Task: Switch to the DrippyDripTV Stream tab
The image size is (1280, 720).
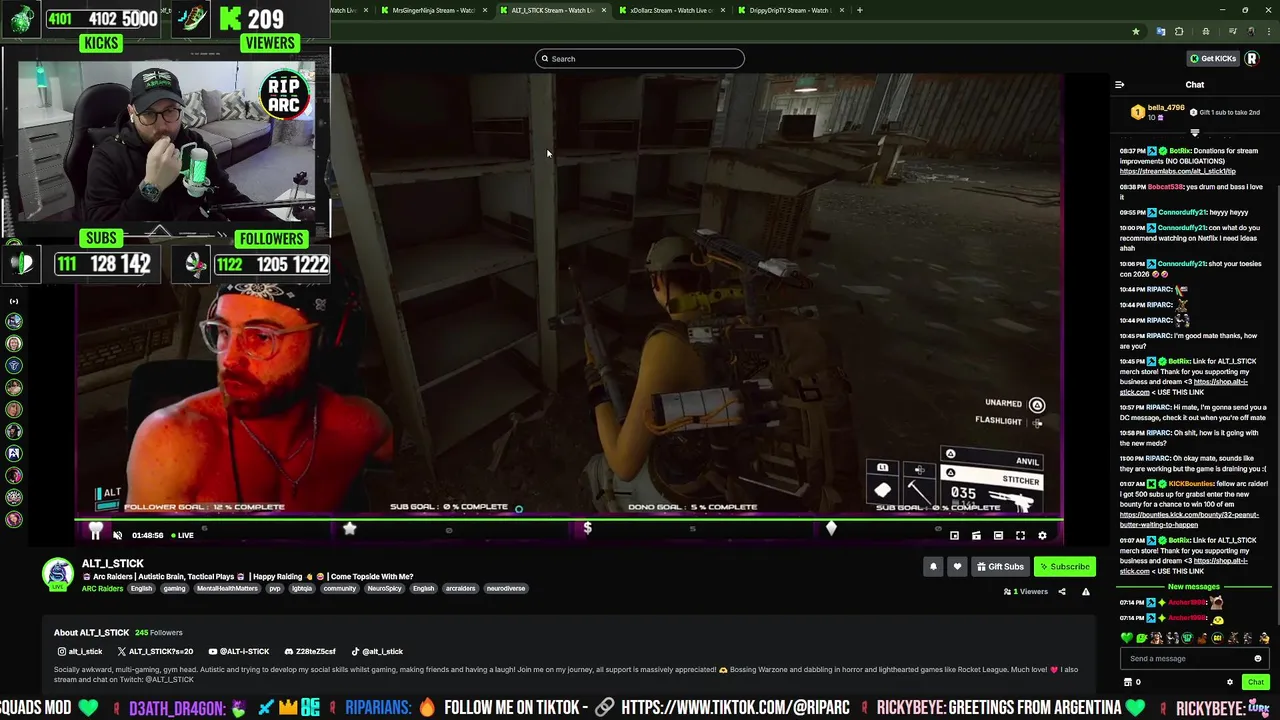Action: 790,10
